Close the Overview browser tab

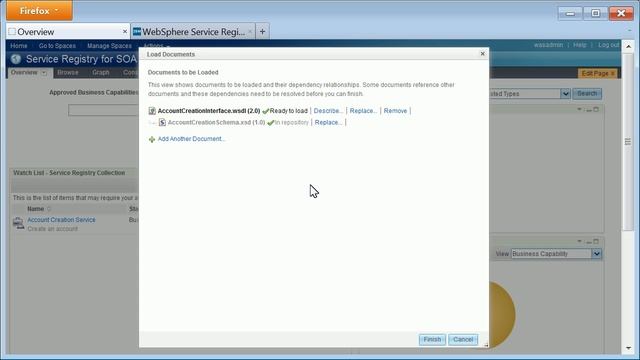click(125, 31)
